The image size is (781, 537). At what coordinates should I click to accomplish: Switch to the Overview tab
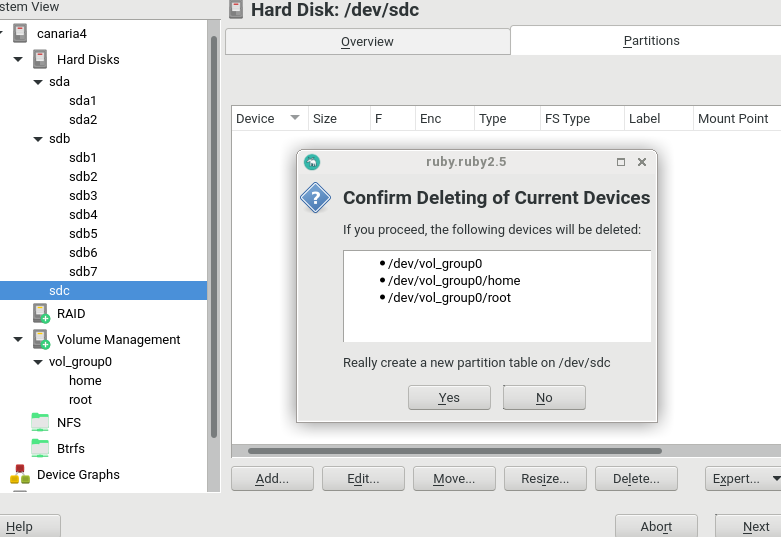click(x=367, y=42)
